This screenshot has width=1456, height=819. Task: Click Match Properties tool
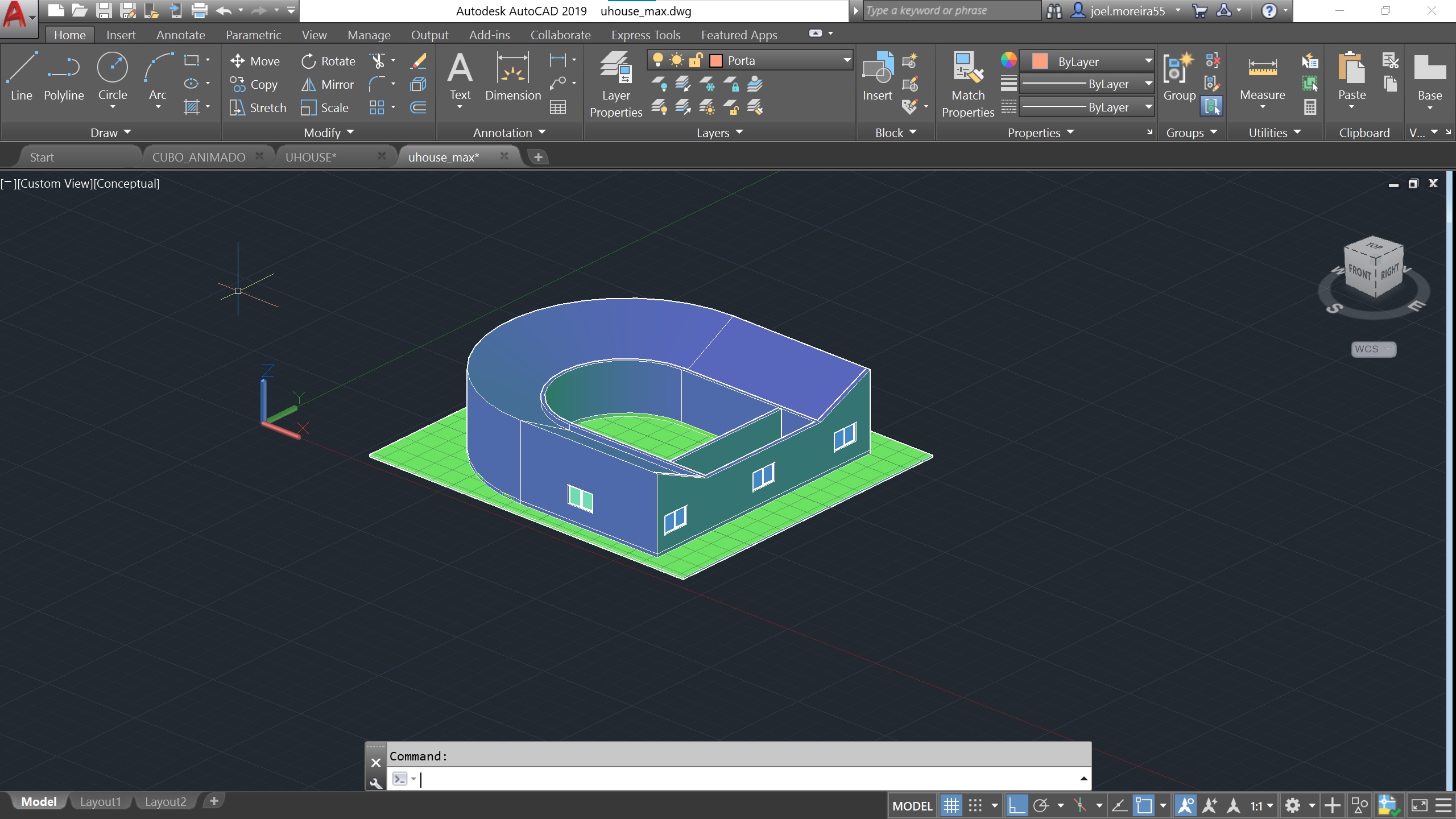coord(968,84)
